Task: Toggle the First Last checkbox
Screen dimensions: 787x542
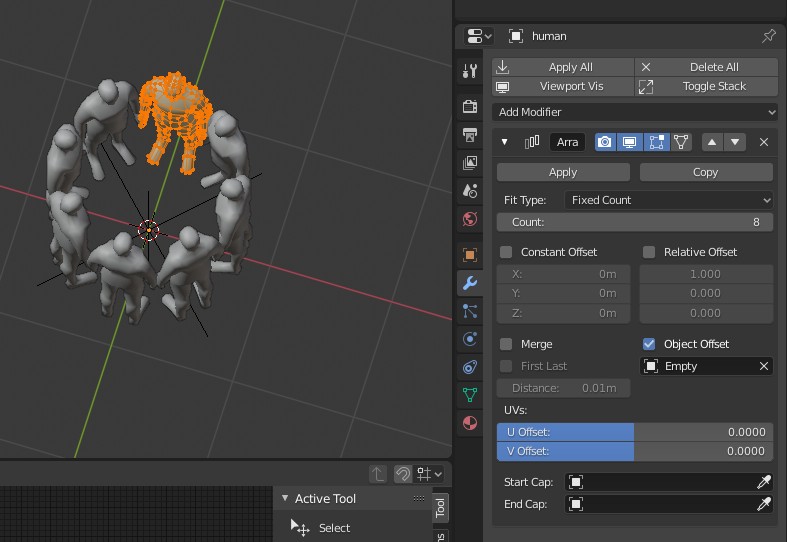Action: (x=506, y=366)
